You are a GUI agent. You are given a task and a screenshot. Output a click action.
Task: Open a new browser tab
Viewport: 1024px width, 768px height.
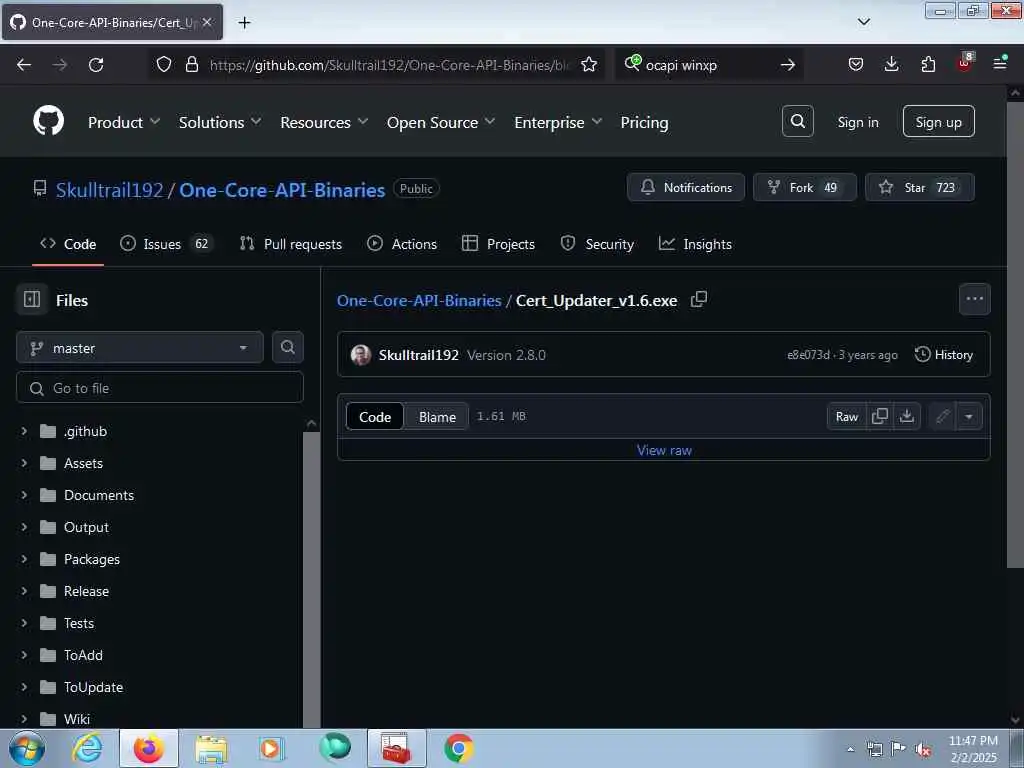pos(244,23)
